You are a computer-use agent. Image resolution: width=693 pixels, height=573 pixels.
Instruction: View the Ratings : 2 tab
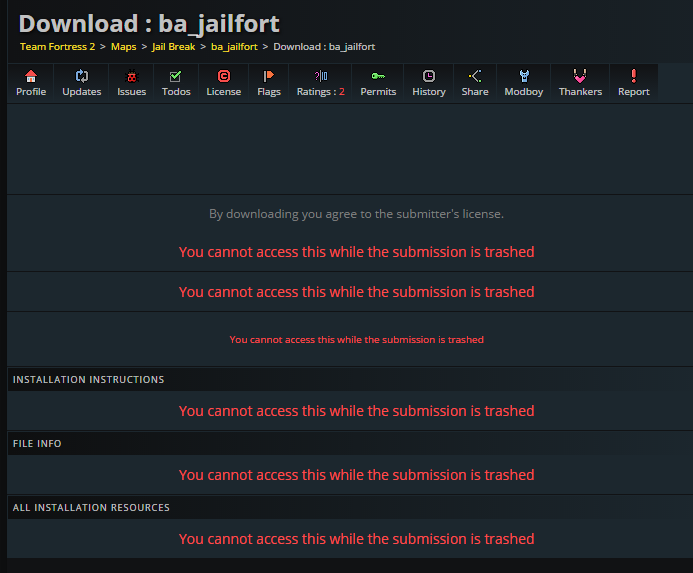[320, 83]
